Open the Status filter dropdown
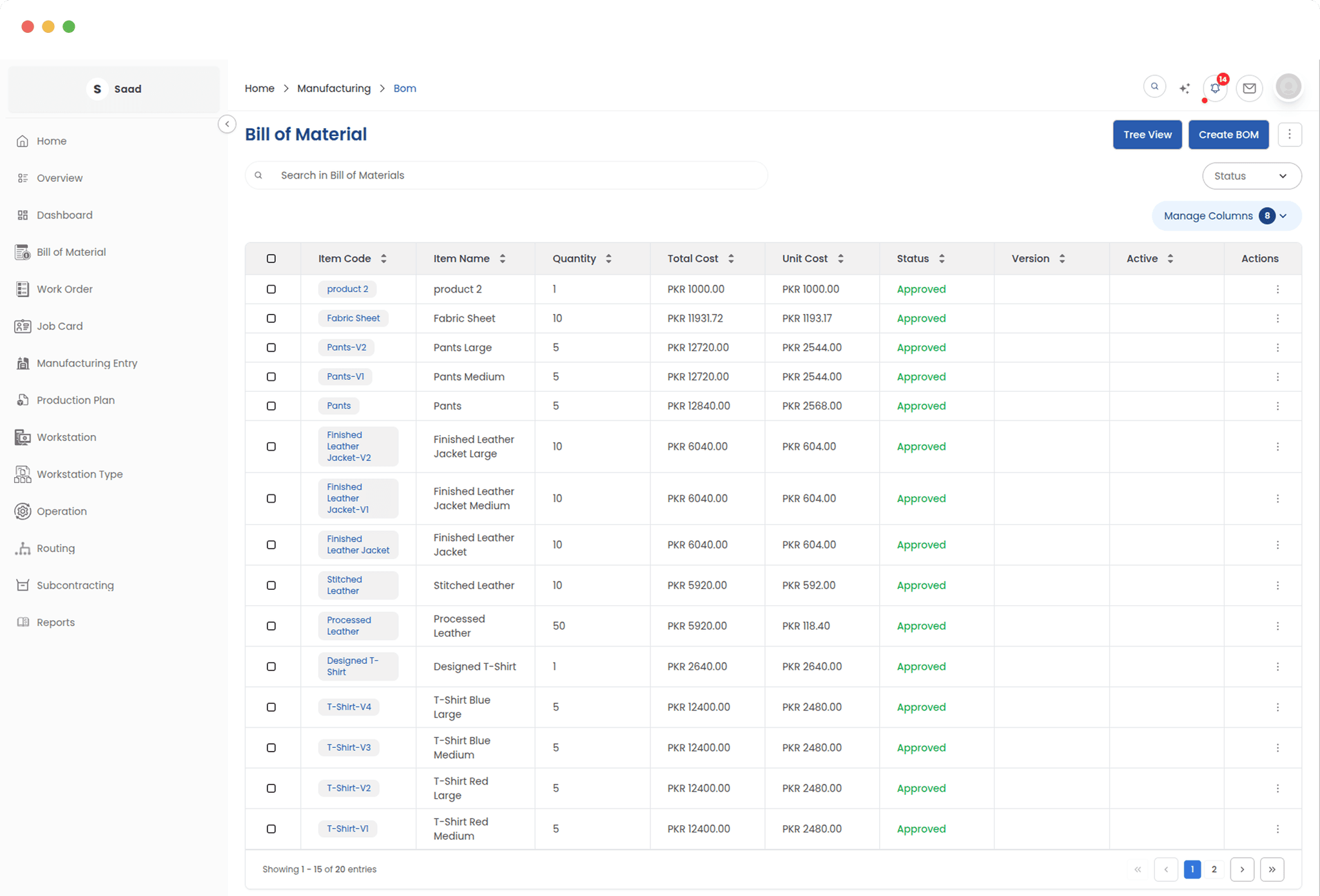Viewport: 1320px width, 896px height. coord(1251,175)
